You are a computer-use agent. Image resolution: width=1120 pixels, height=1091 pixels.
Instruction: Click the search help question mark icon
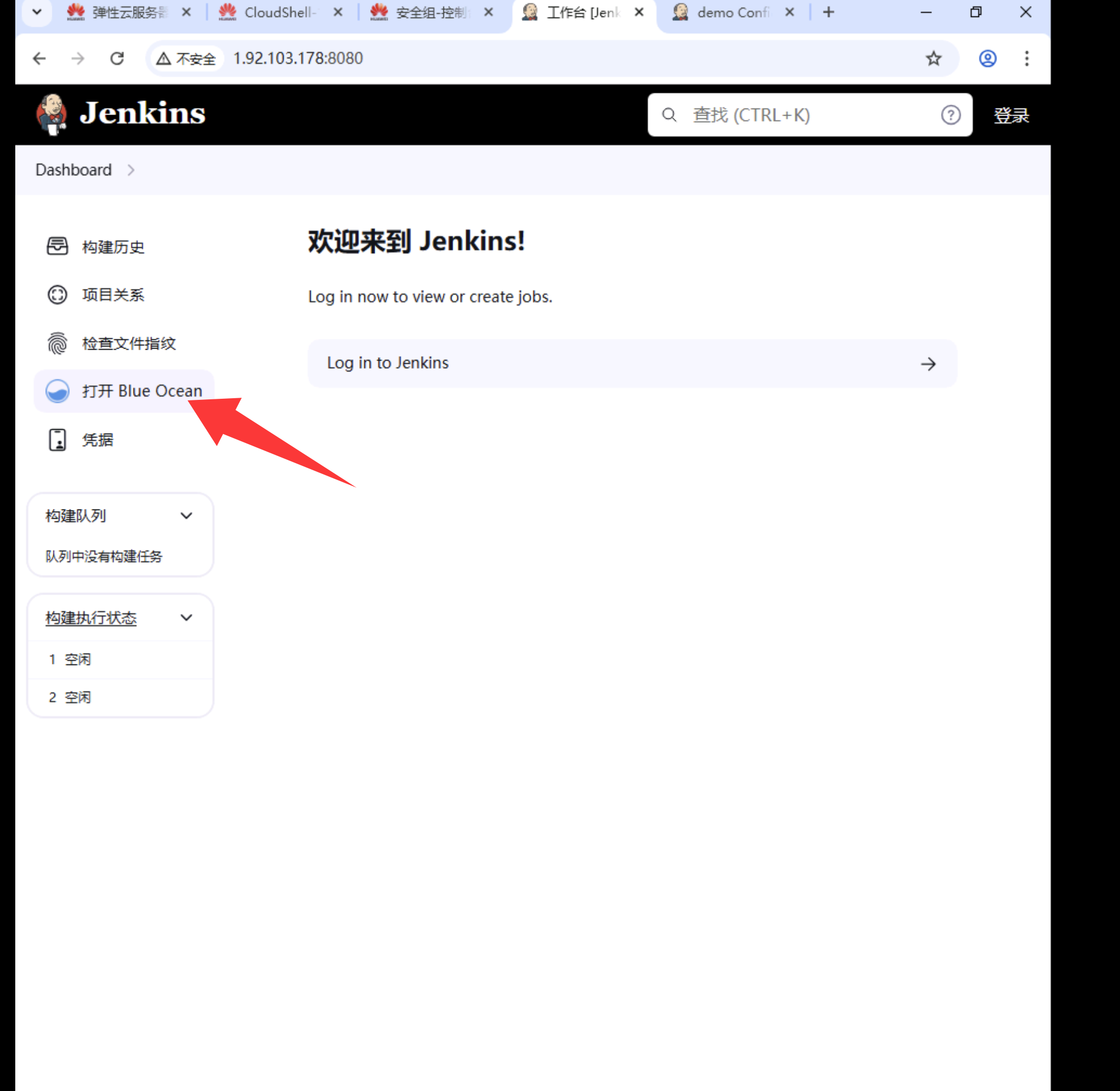pyautogui.click(x=950, y=115)
